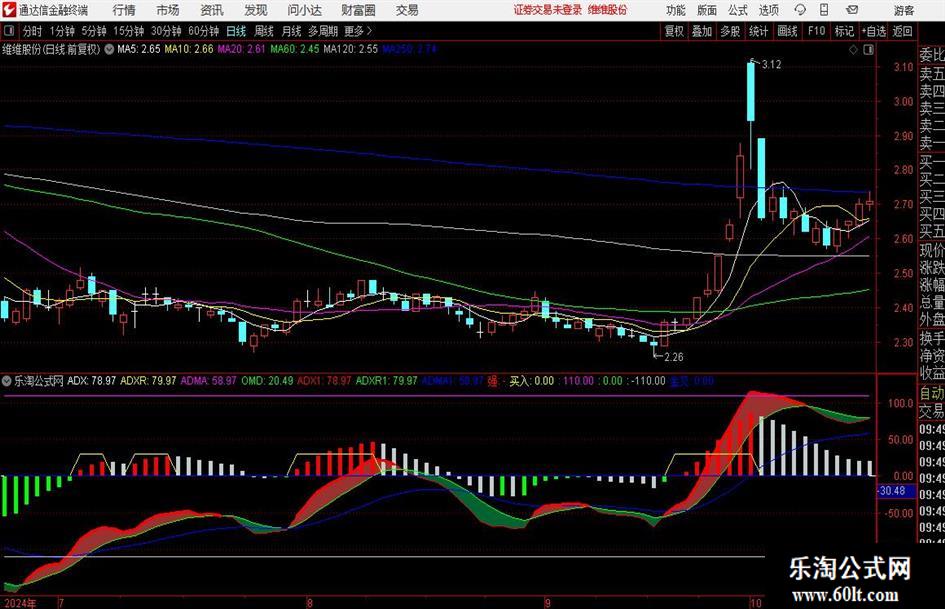Click the 标记 mark toolbar button

844,31
